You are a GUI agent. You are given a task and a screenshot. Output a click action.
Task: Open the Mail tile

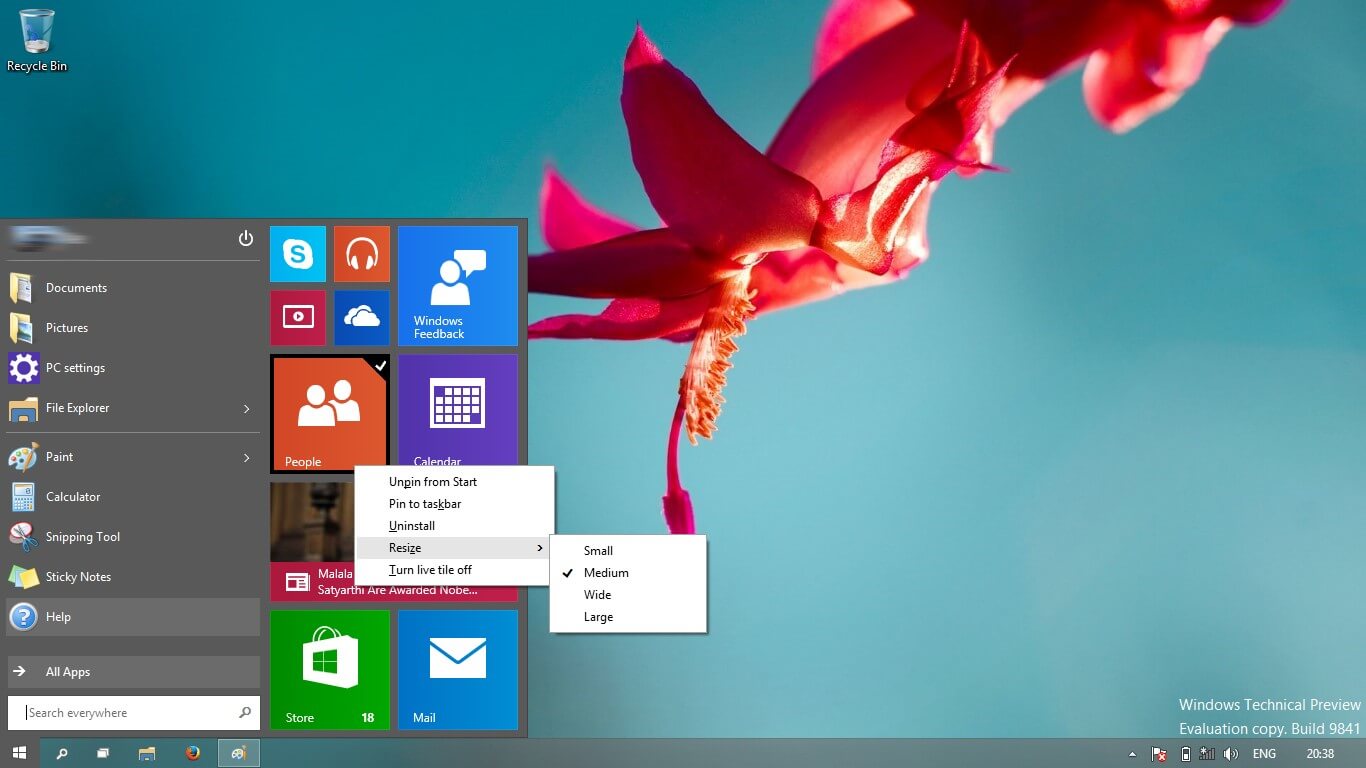pyautogui.click(x=457, y=669)
